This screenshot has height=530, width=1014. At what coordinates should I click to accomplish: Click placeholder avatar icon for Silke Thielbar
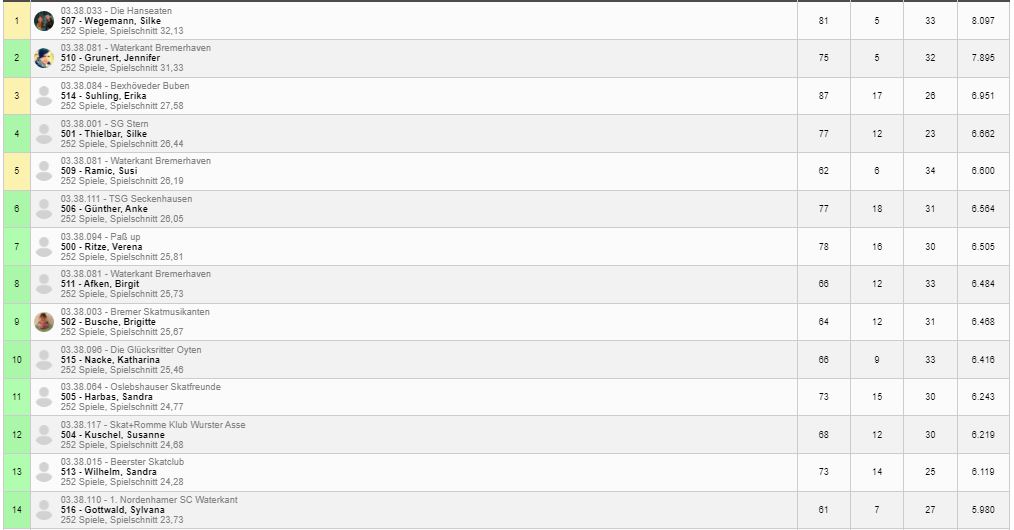pyautogui.click(x=44, y=134)
